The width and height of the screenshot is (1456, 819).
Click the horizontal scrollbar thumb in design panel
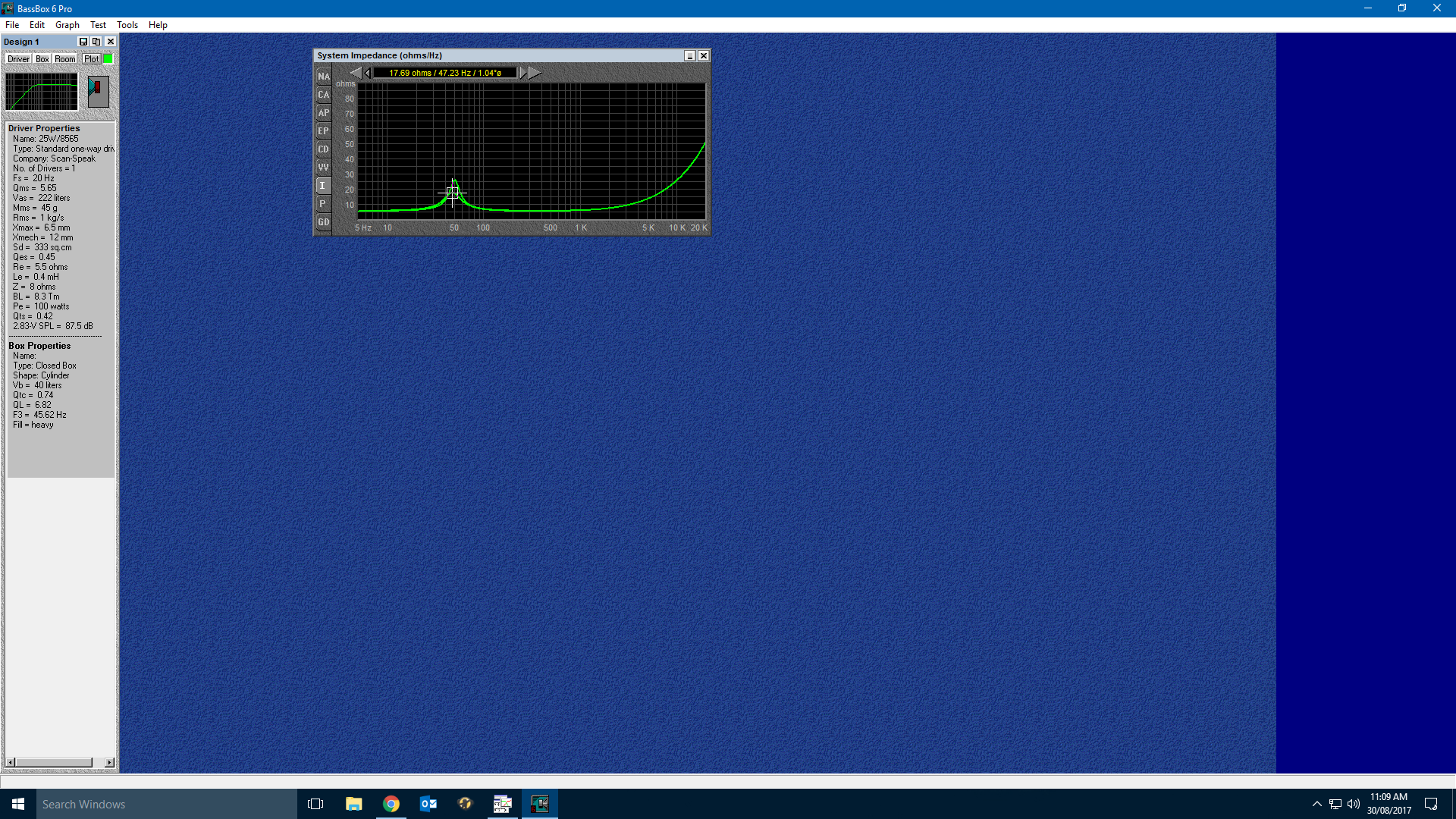[53, 762]
